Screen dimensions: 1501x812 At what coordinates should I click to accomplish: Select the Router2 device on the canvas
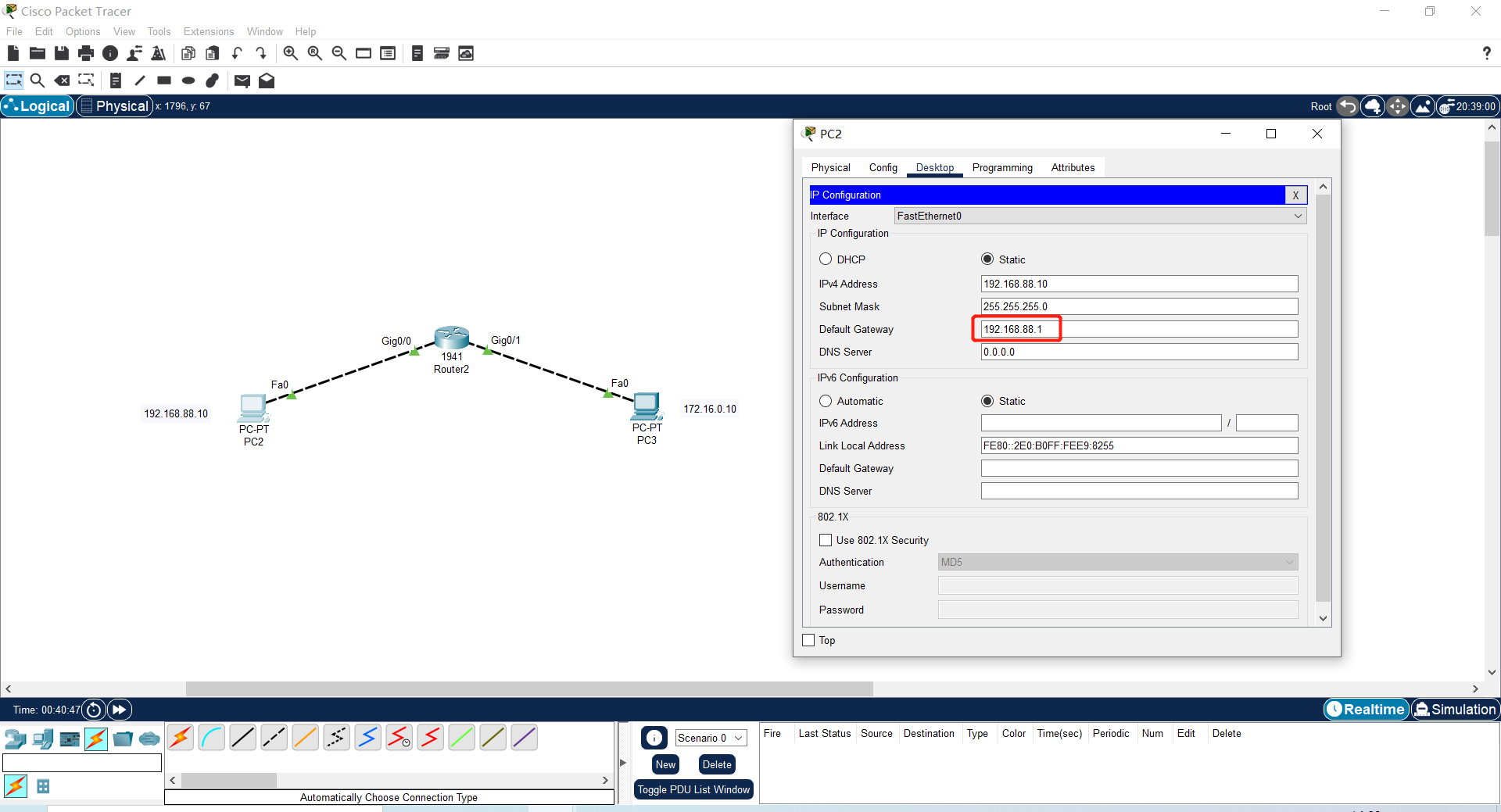click(x=452, y=338)
